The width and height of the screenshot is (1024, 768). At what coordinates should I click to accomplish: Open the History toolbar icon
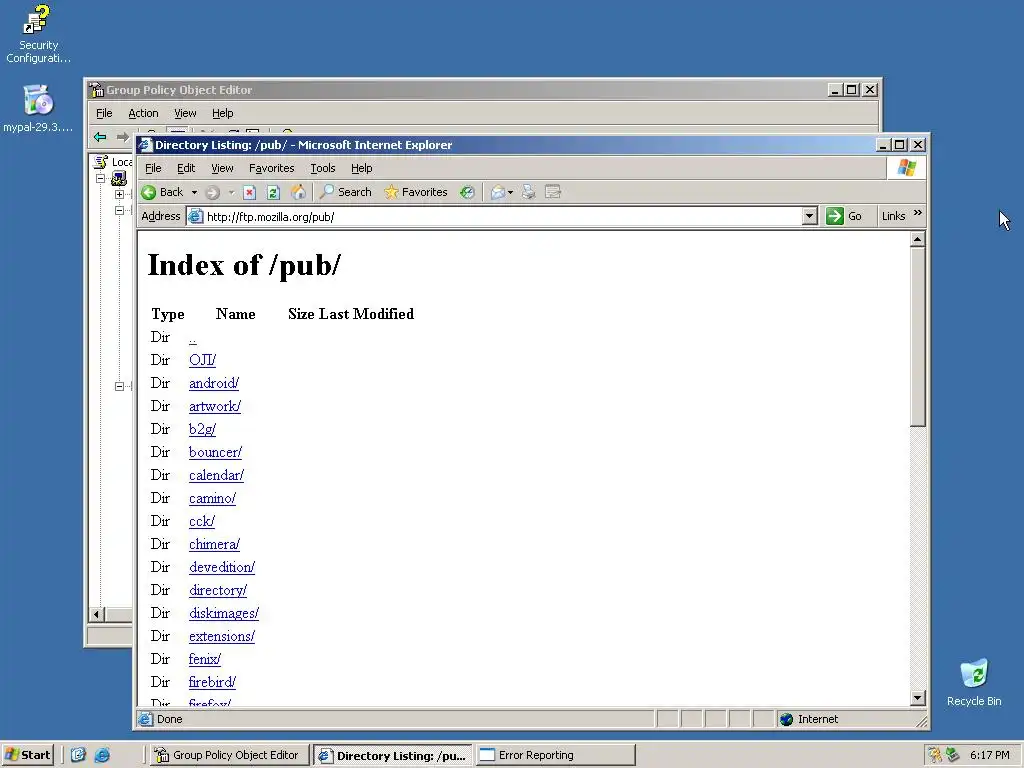point(467,192)
